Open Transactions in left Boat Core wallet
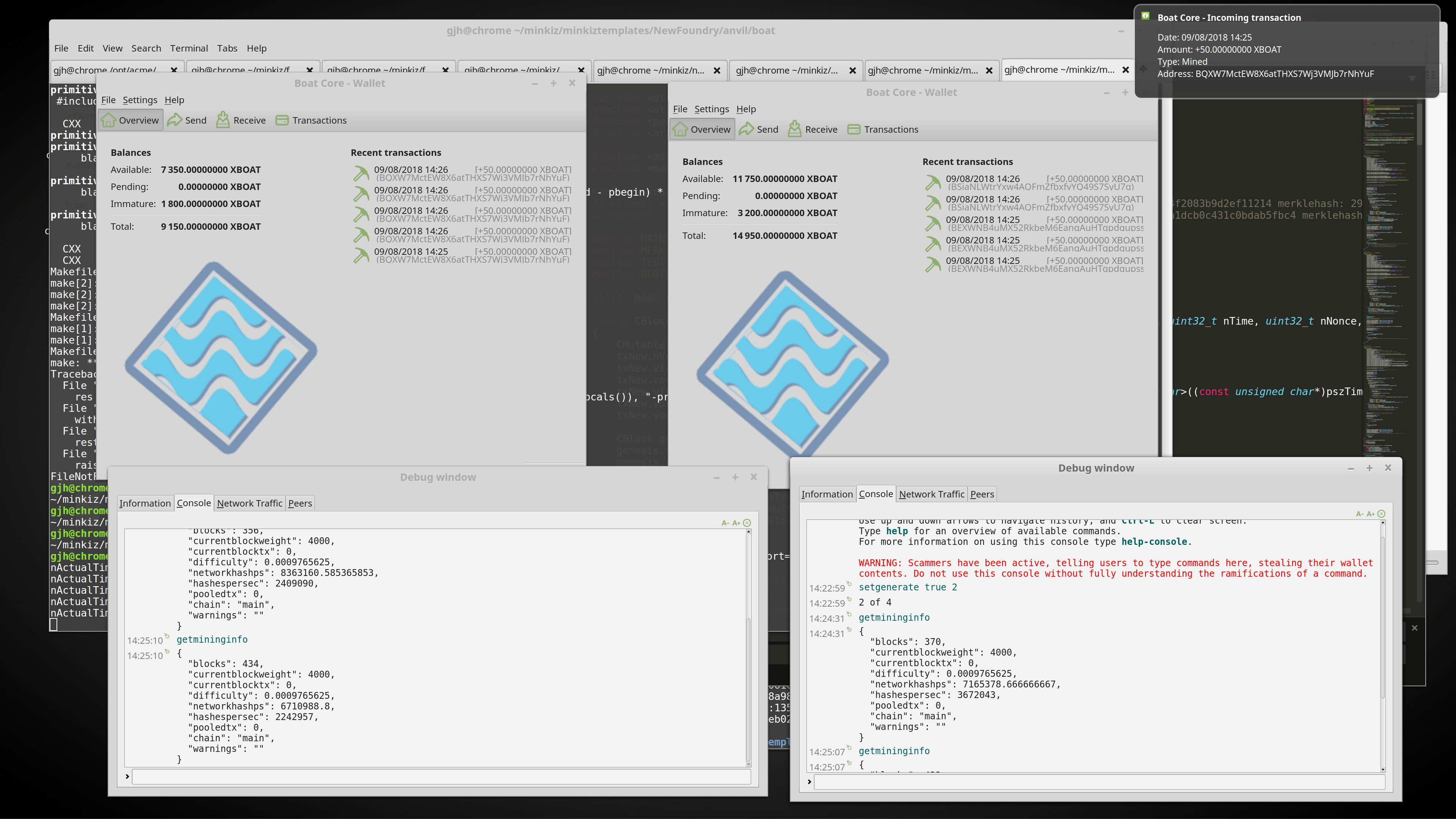This screenshot has height=819, width=1456. 311,121
